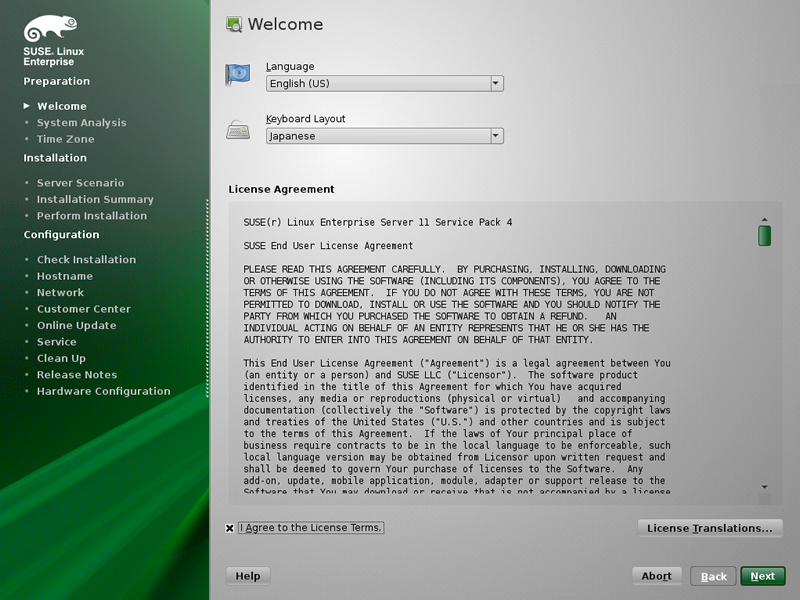This screenshot has height=600, width=800.
Task: Select Check Installation step
Action: (x=86, y=259)
